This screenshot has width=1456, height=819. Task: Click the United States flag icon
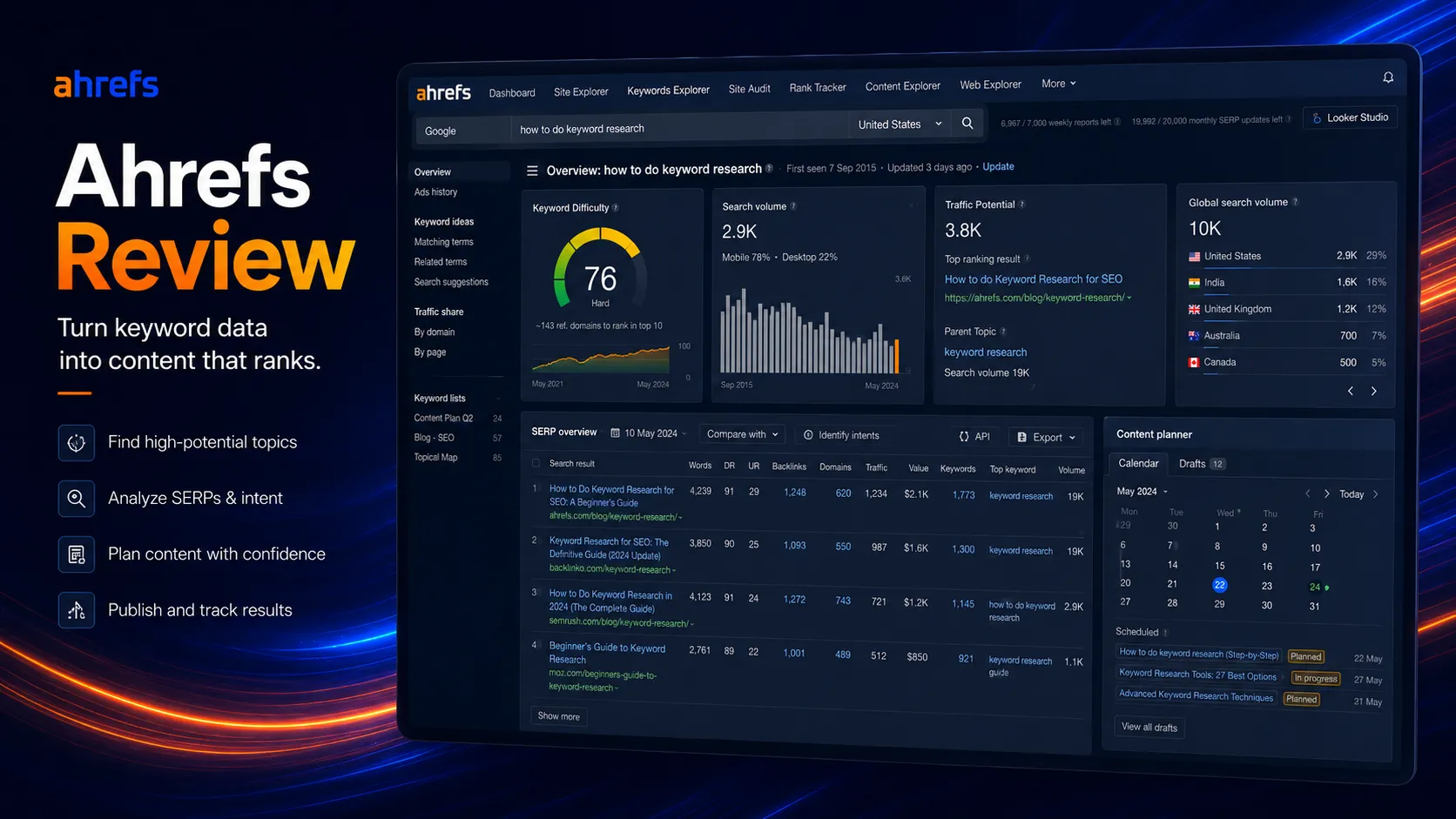tap(1194, 256)
